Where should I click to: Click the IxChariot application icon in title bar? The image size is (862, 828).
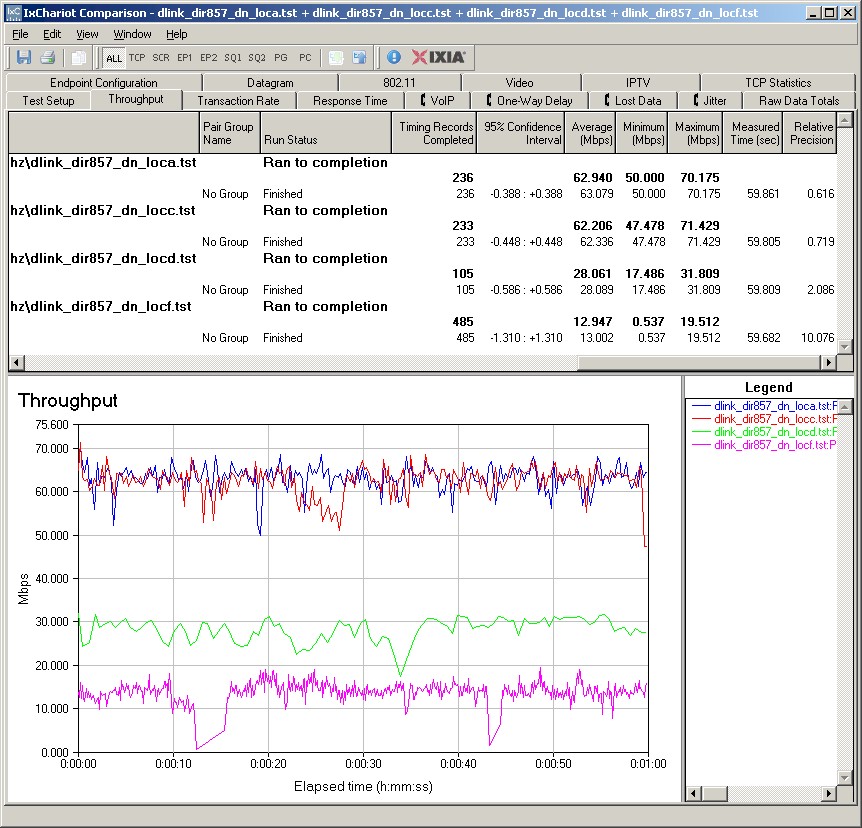13,12
